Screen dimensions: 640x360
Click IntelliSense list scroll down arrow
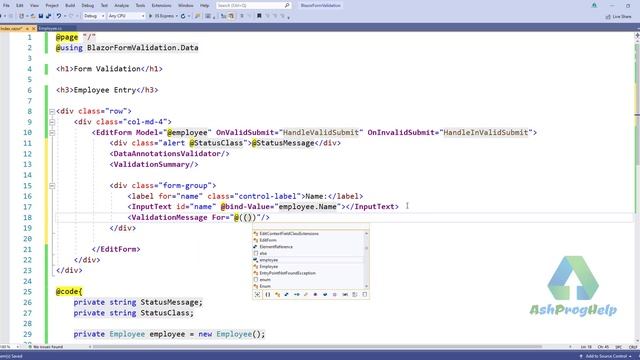pos(366,287)
